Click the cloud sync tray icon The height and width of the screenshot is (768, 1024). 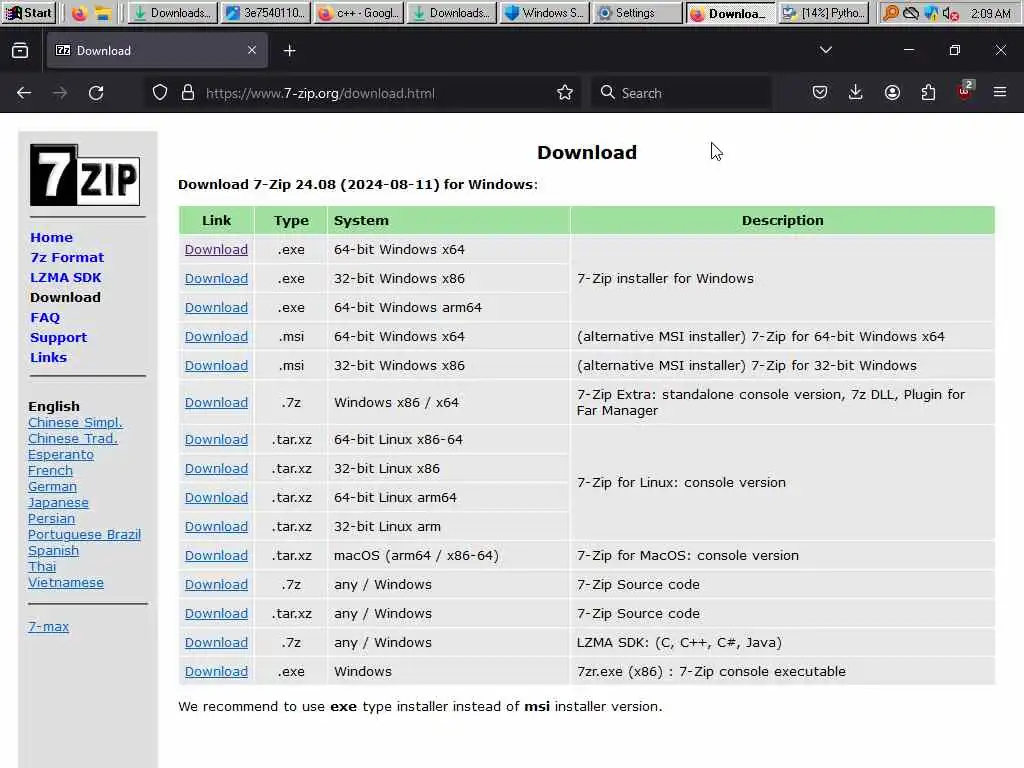pyautogui.click(x=910, y=13)
